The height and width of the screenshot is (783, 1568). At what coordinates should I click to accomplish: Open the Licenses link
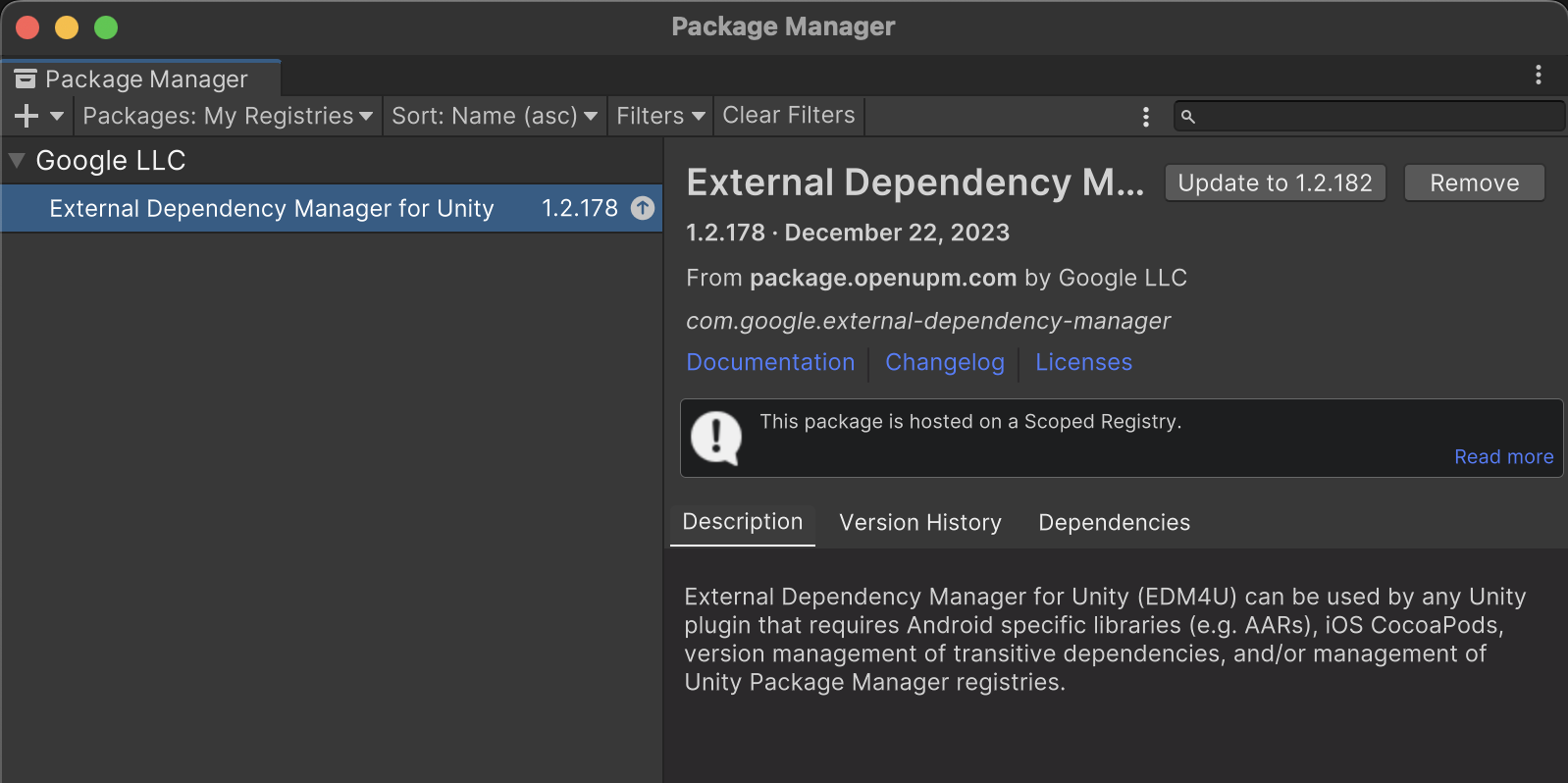click(1083, 362)
